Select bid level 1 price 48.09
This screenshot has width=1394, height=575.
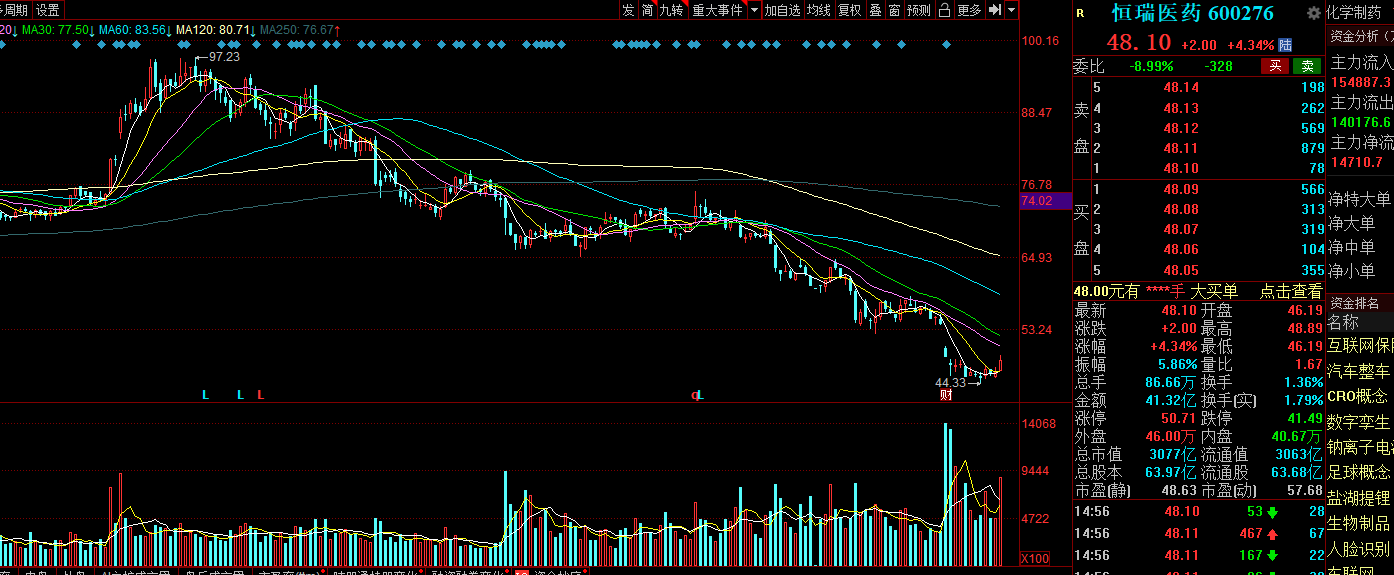pyautogui.click(x=1181, y=189)
